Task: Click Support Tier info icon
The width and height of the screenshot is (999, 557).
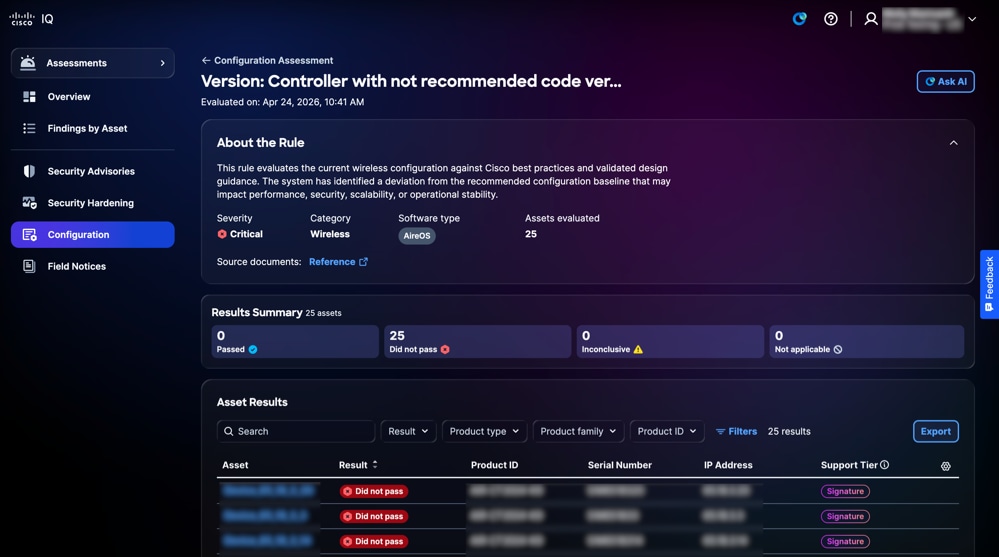Action: click(x=884, y=465)
